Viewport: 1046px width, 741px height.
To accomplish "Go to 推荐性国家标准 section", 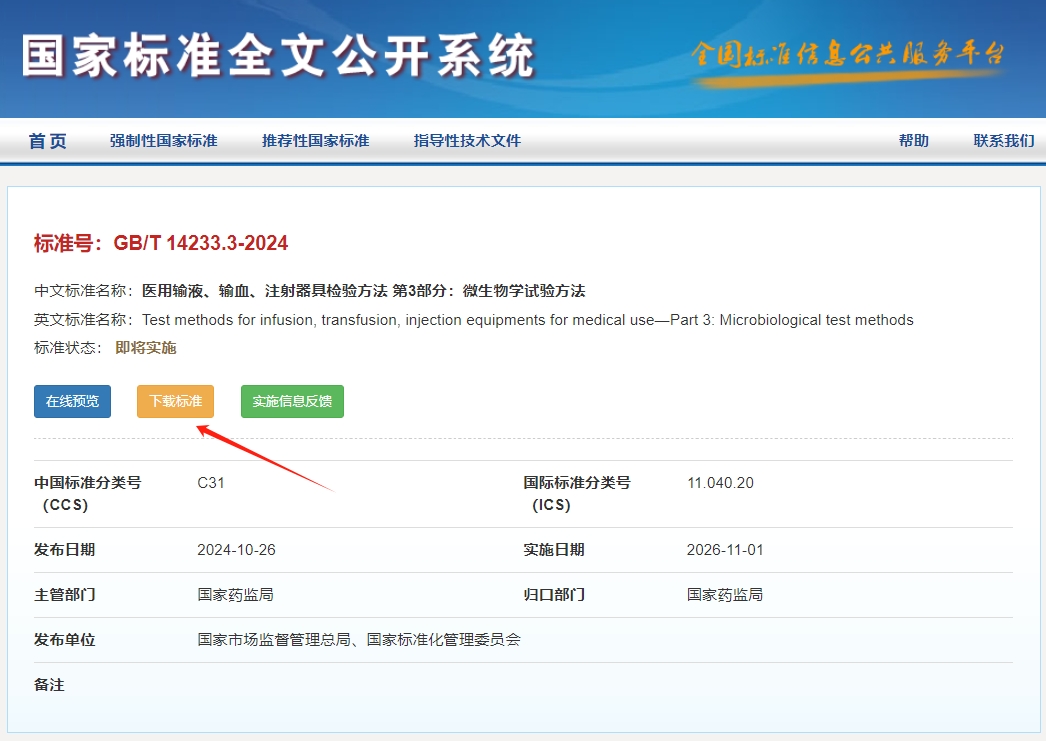I will 315,141.
